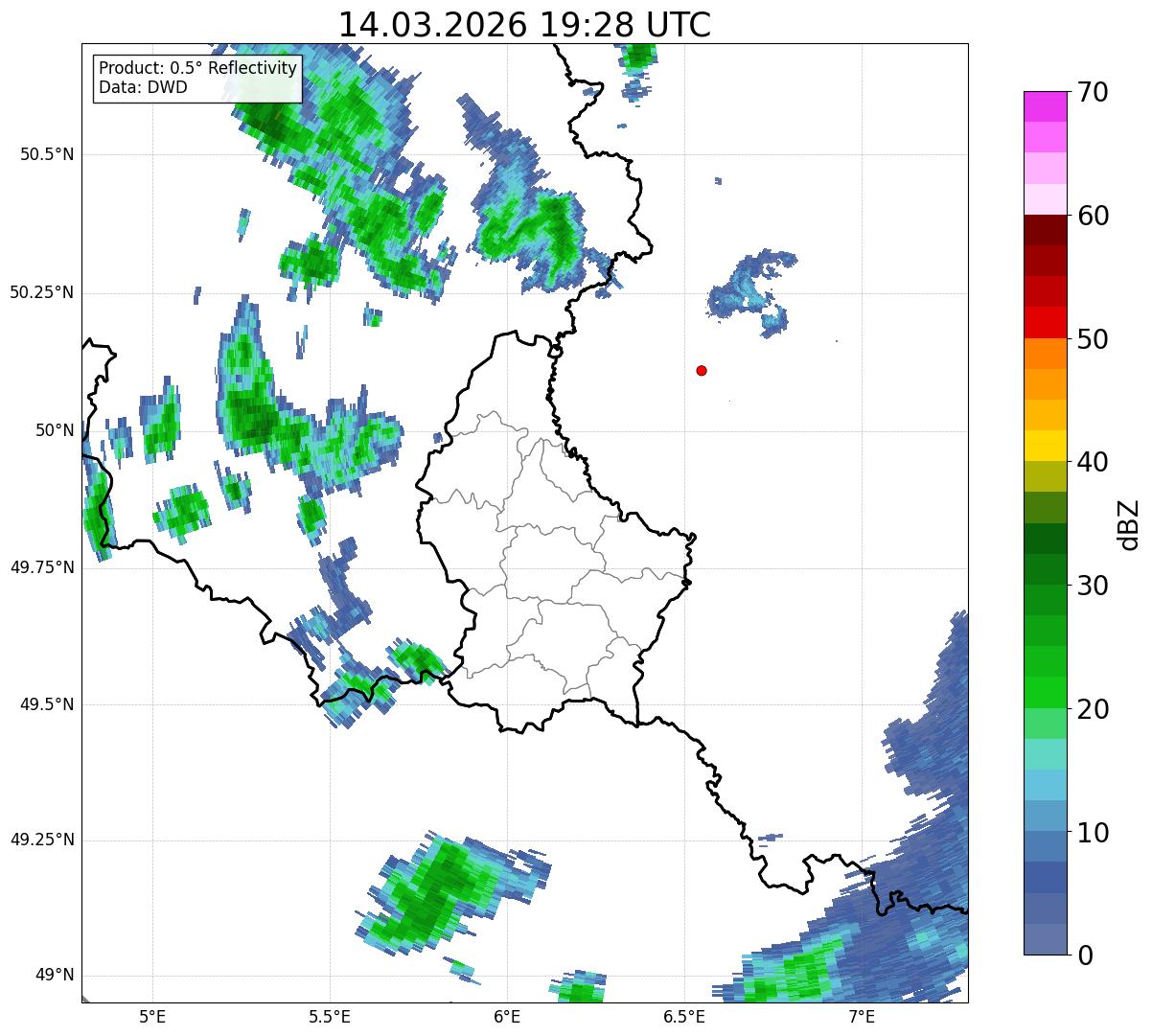Click the 5.5°E longitude label
1152x1036 pixels.
tap(330, 1016)
